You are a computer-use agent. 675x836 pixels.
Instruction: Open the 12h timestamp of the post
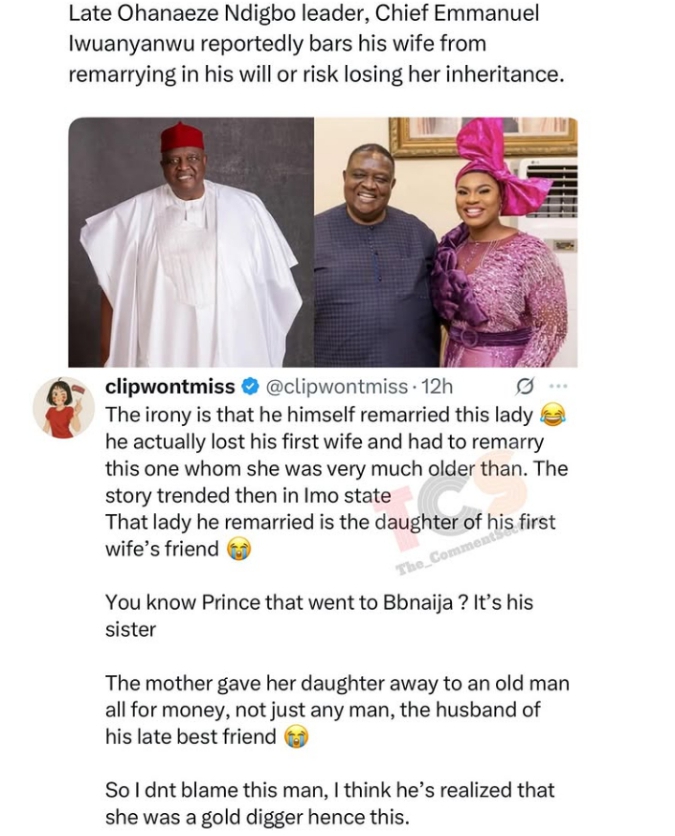click(x=437, y=387)
